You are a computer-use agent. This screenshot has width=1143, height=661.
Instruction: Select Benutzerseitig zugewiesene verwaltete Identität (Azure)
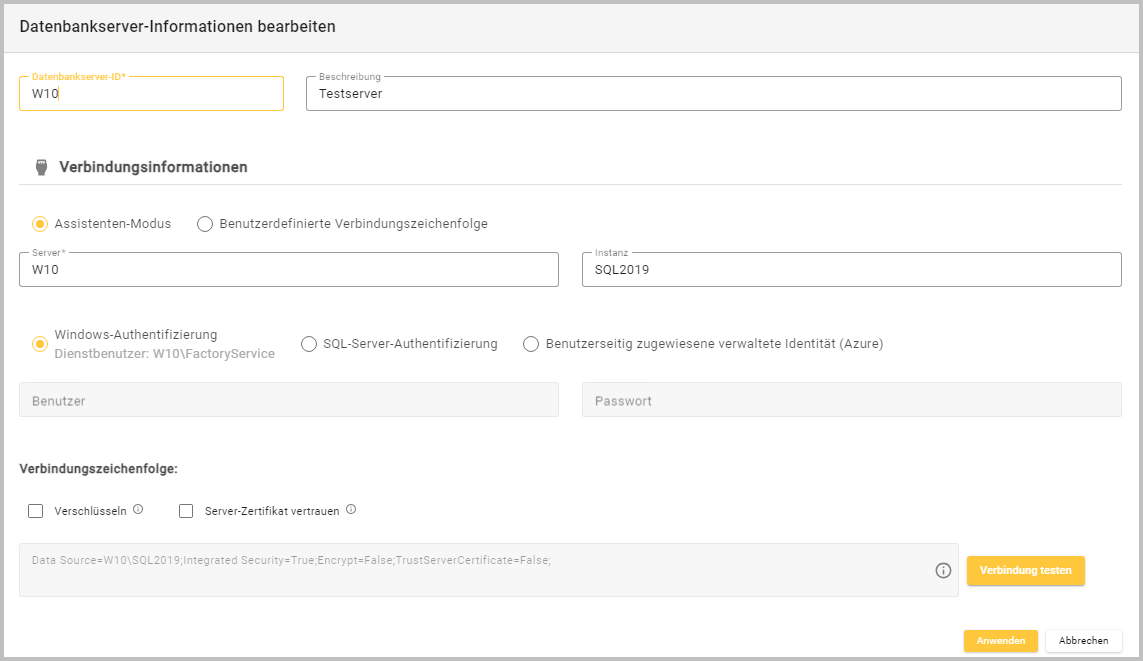531,344
